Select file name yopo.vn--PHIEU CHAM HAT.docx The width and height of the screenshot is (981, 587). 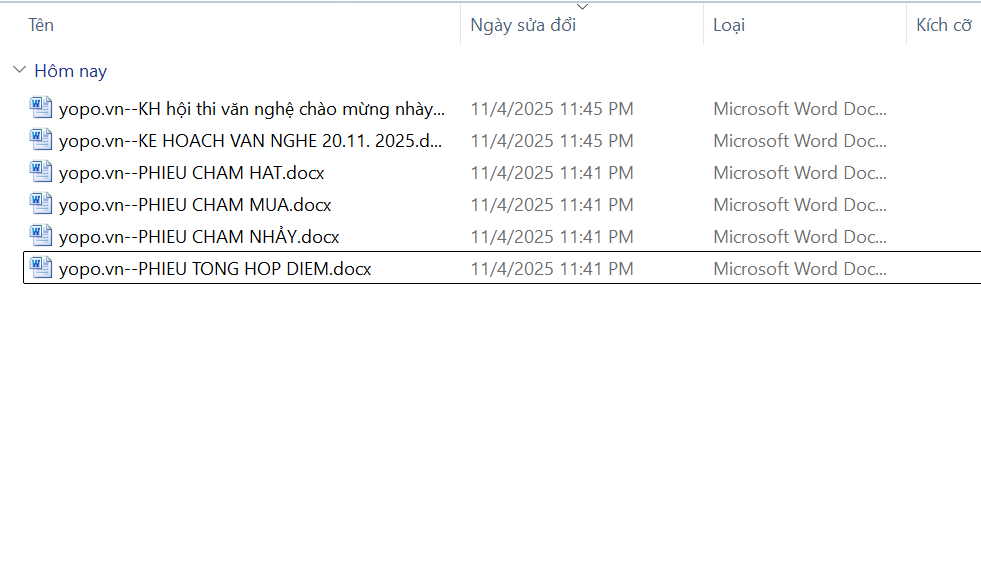[x=191, y=173]
